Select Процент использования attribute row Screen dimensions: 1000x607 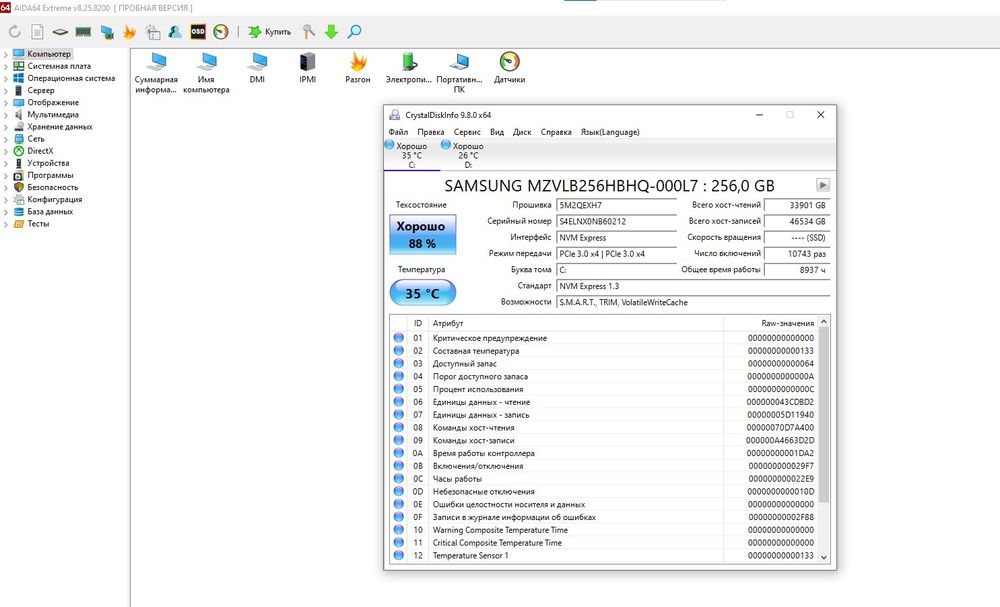(x=603, y=389)
